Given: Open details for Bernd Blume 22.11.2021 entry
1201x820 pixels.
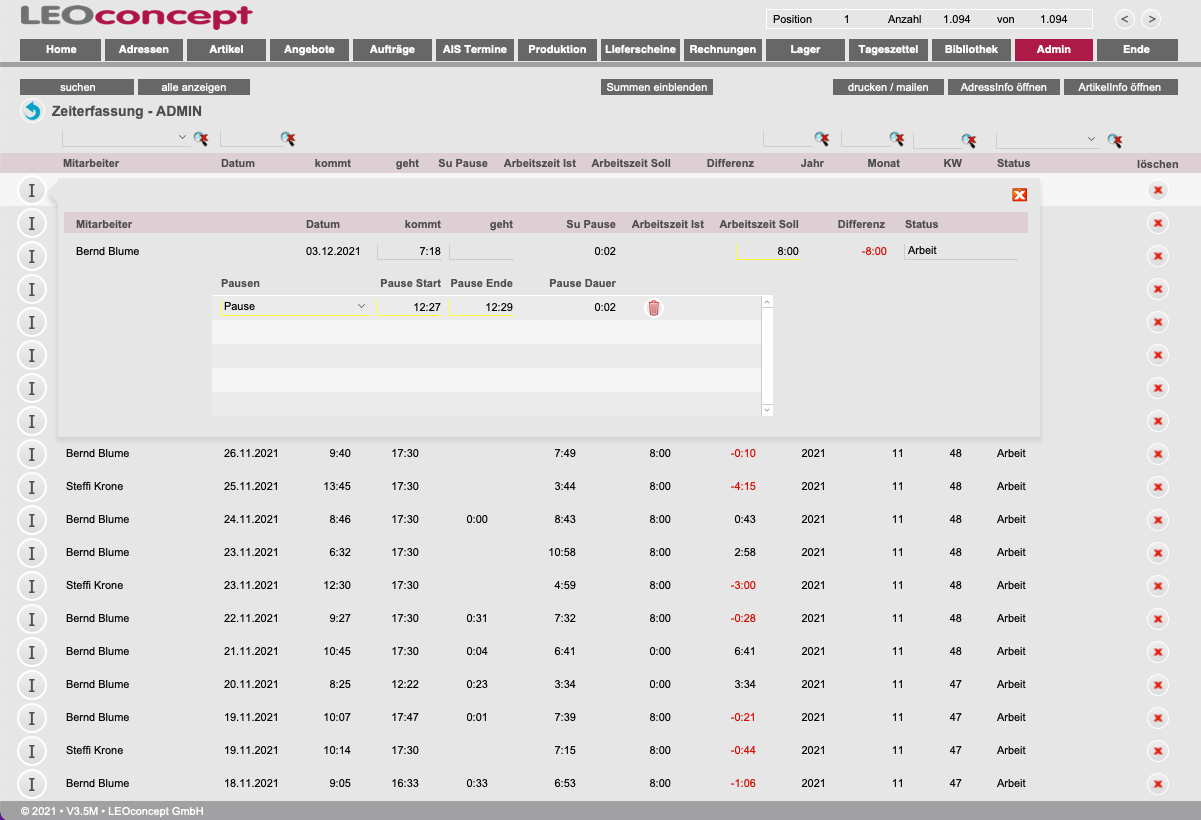Looking at the screenshot, I should 32,619.
